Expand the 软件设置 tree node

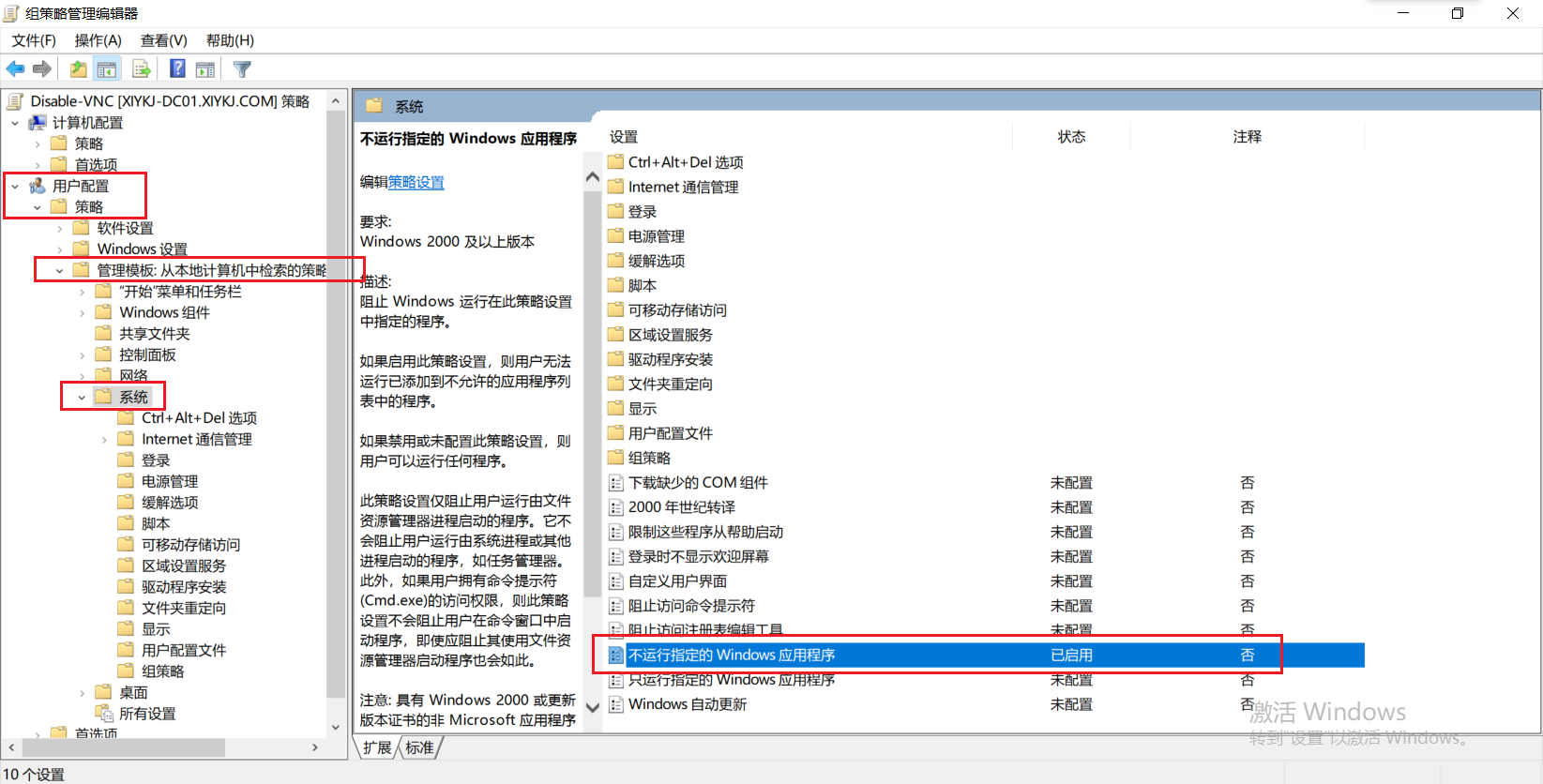[x=60, y=229]
